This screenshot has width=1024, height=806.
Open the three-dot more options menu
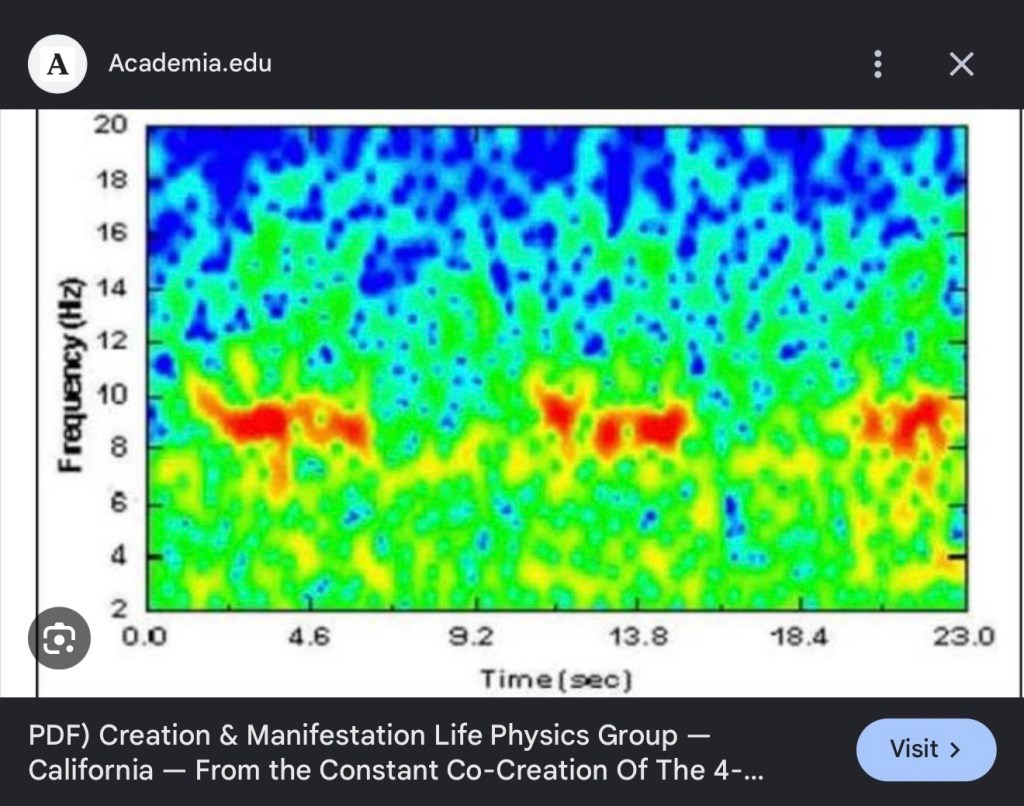tap(878, 64)
